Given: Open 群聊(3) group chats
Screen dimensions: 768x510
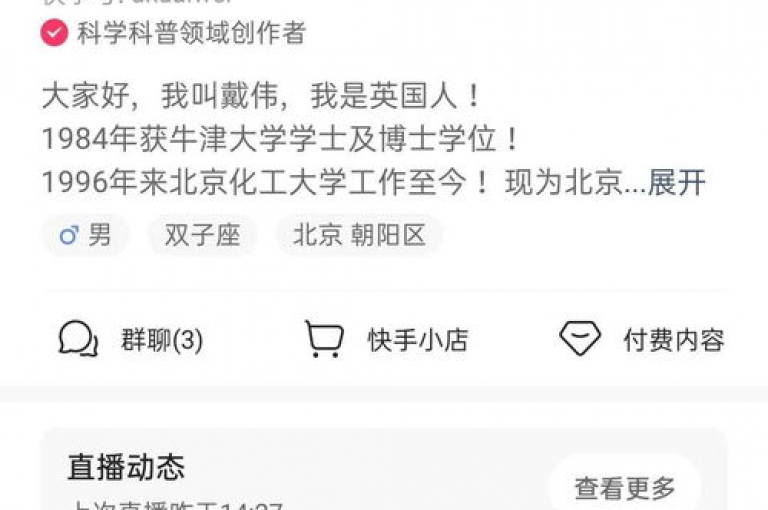Looking at the screenshot, I should coord(162,340).
